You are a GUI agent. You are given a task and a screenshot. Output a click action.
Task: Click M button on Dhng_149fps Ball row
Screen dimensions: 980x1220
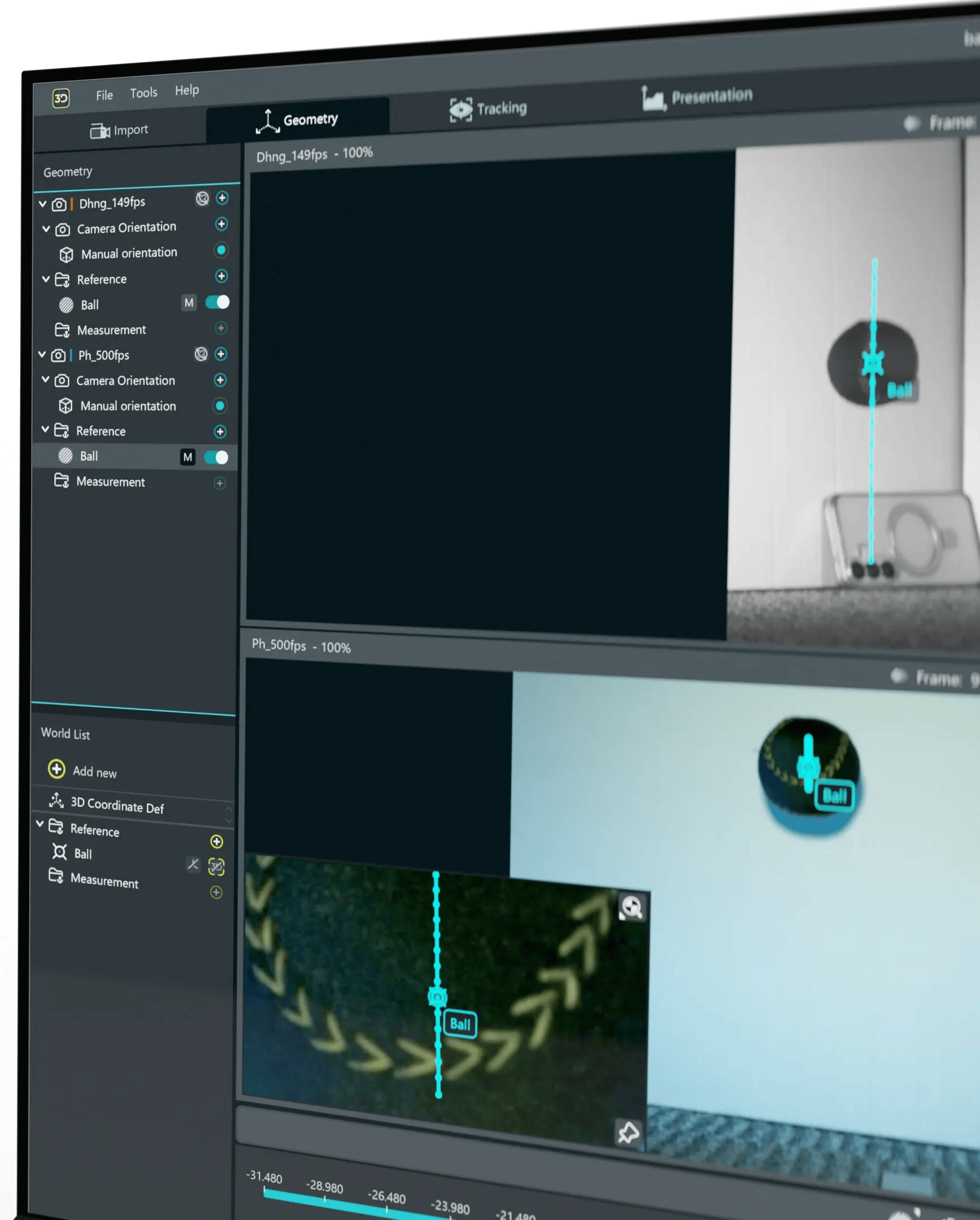pos(189,303)
